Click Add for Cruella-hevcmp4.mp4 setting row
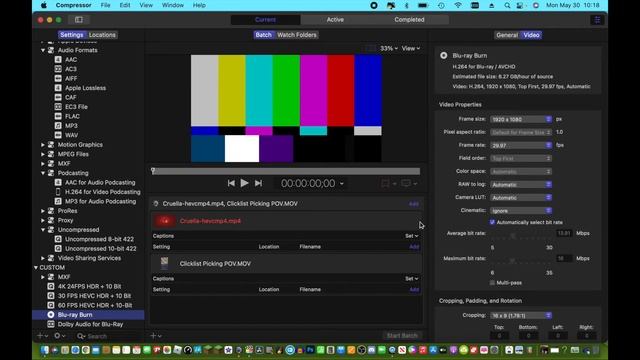Screen dimensions: 640x360 [414, 247]
